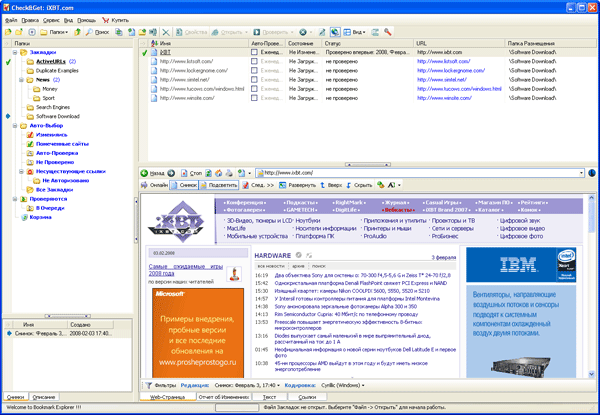Switch to the Отчет об Изменениях tab
Screen dimensions: 600x415
pos(224,397)
